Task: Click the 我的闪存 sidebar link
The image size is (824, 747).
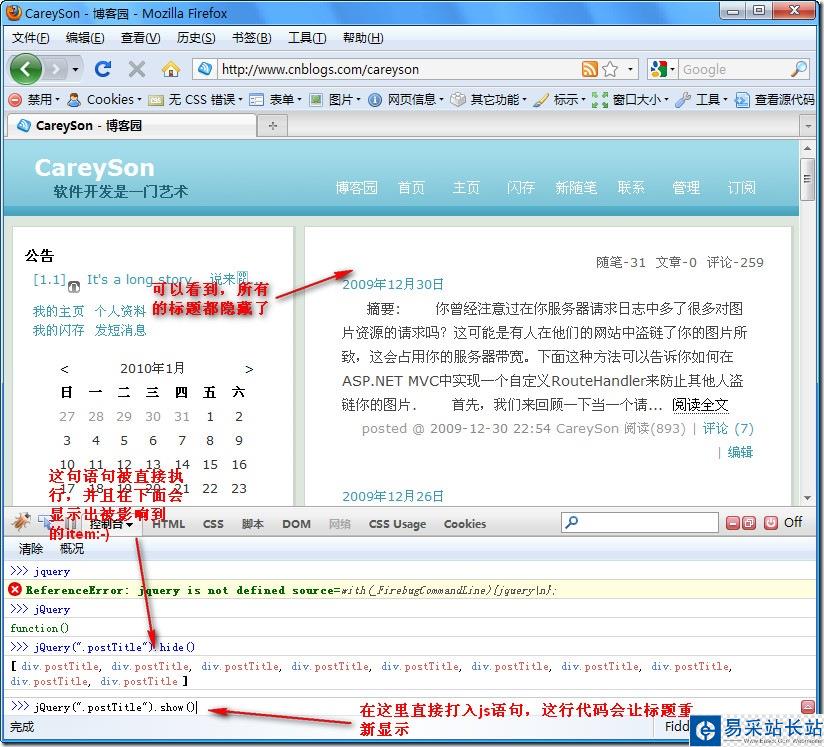Action: coord(58,330)
